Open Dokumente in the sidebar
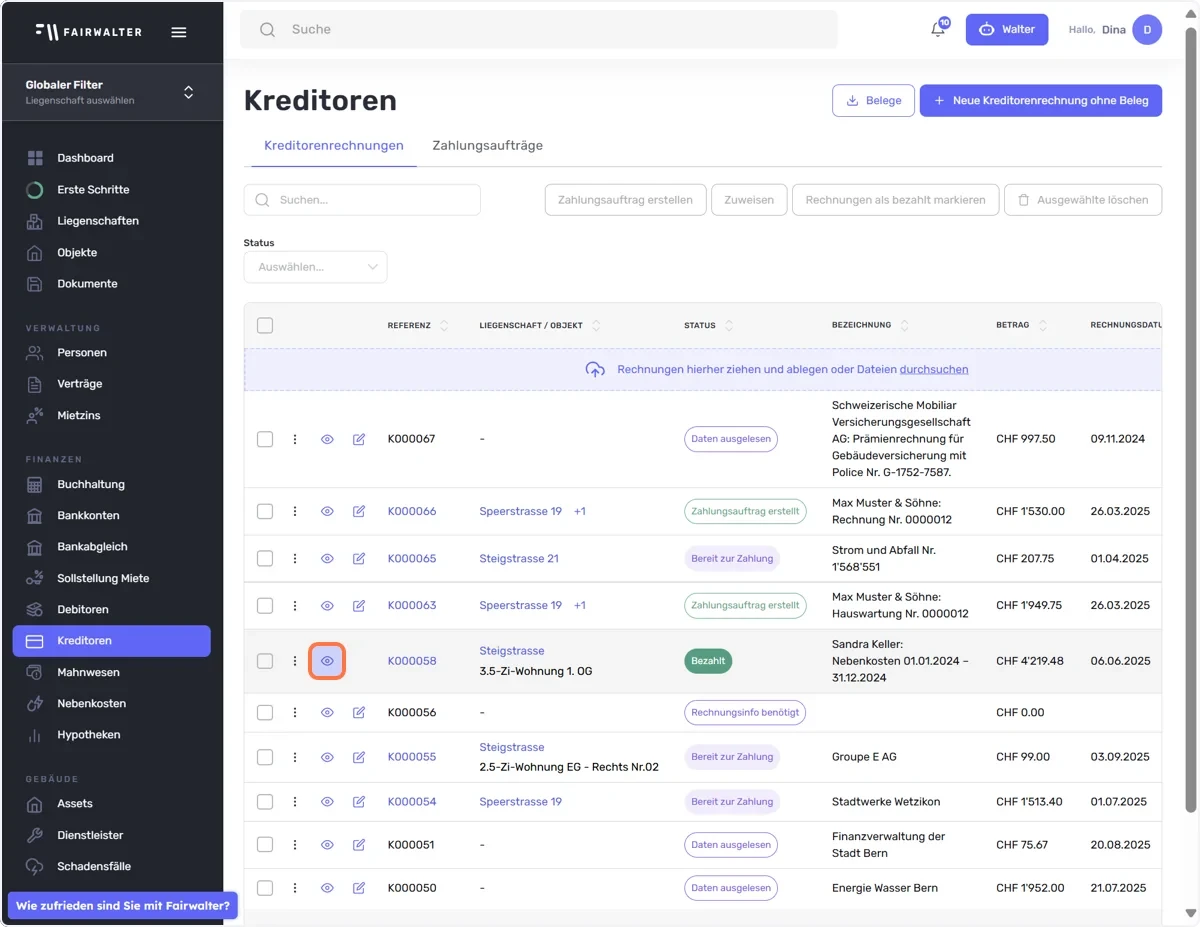The width and height of the screenshot is (1200, 927). 87,284
